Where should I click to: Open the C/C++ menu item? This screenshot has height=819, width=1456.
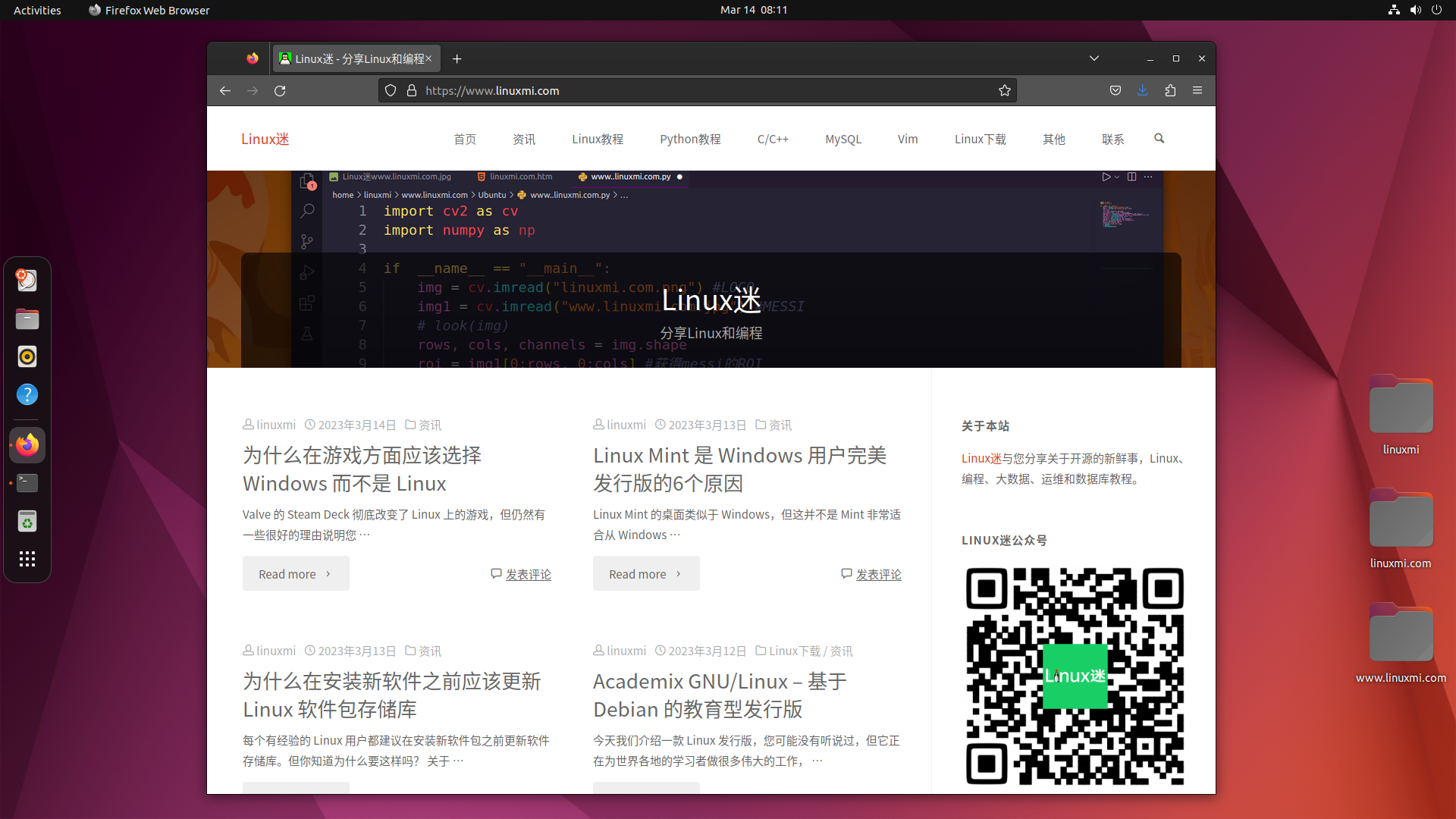(x=773, y=139)
